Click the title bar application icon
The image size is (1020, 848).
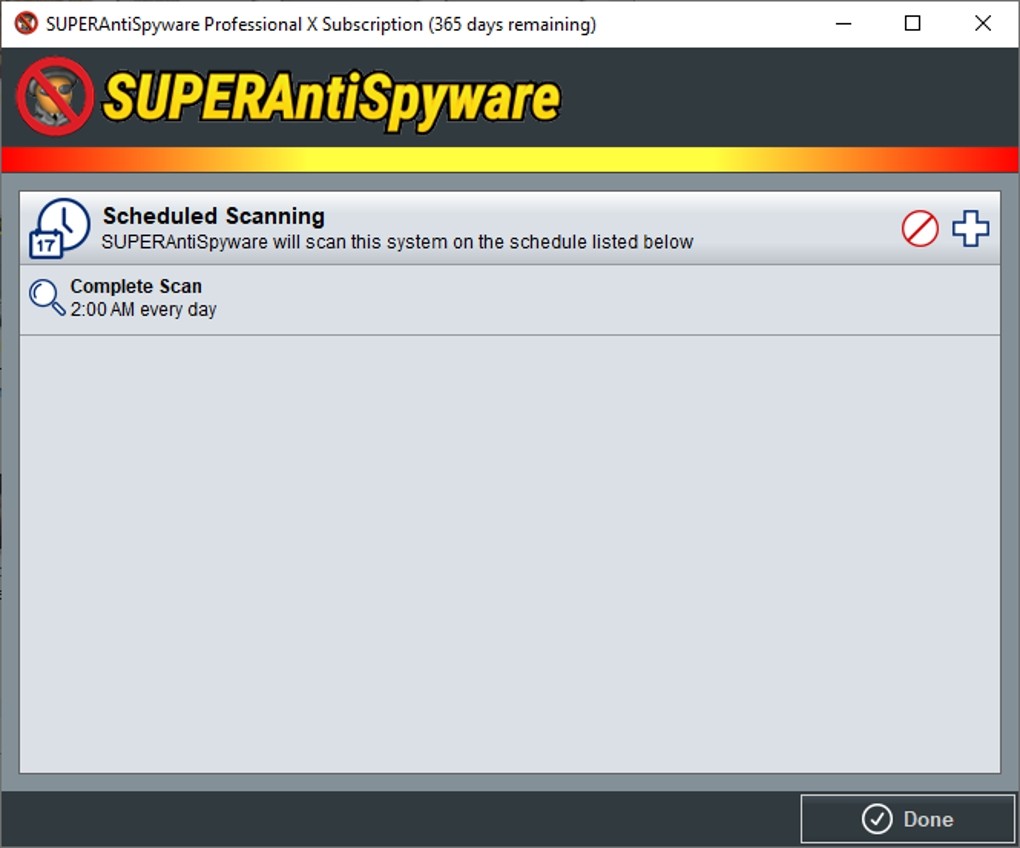click(x=26, y=23)
